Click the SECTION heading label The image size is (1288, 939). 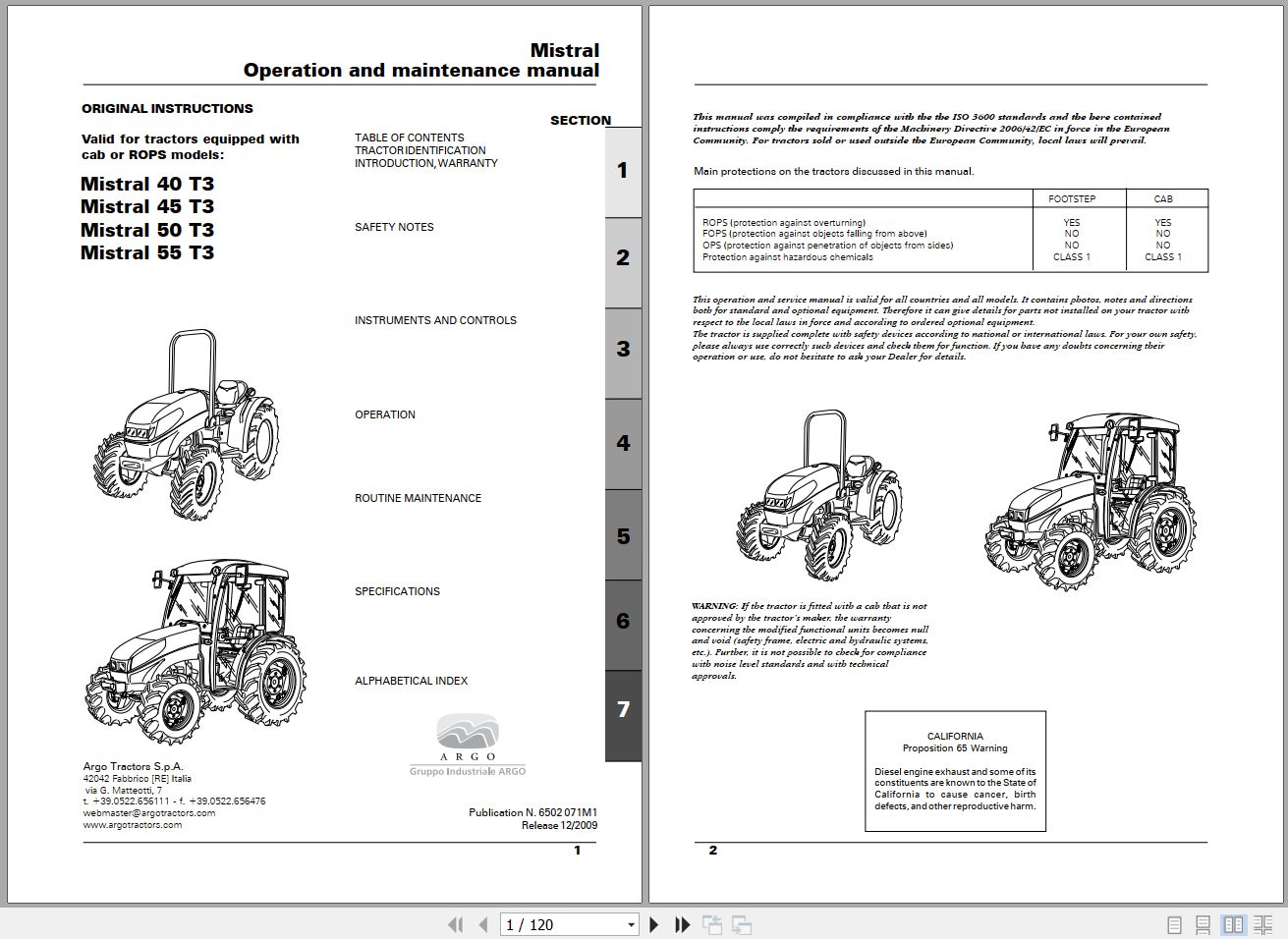point(581,120)
